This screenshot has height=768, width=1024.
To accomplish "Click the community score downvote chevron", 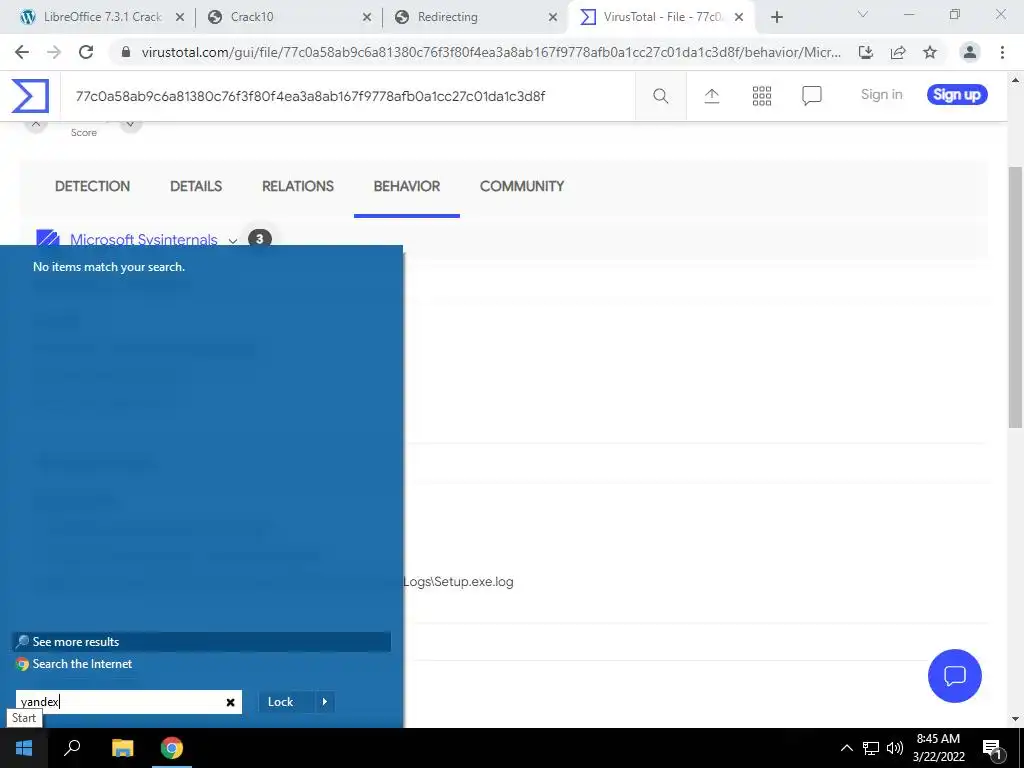I will click(131, 124).
